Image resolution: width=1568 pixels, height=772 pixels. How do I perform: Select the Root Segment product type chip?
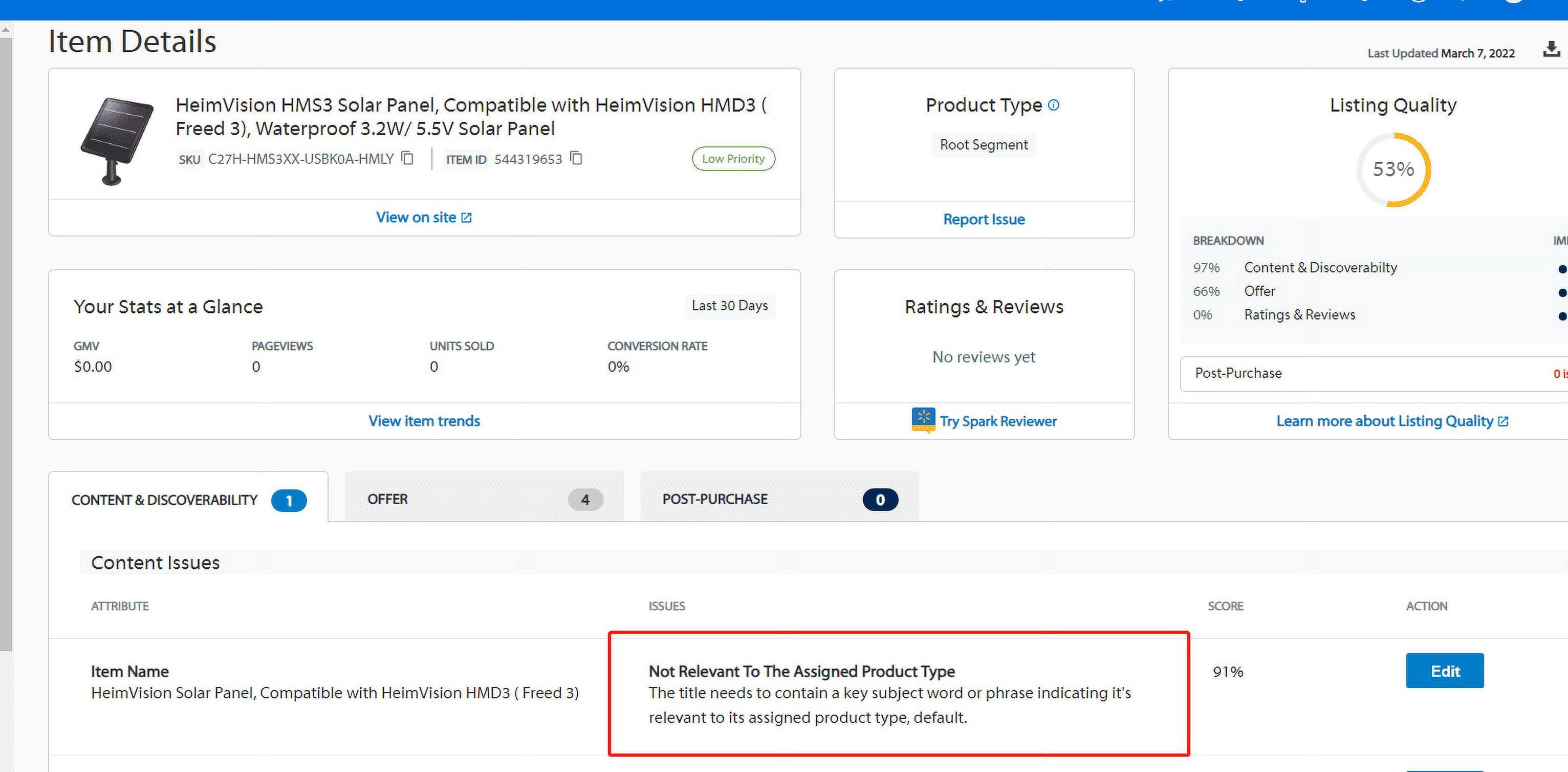coord(984,145)
